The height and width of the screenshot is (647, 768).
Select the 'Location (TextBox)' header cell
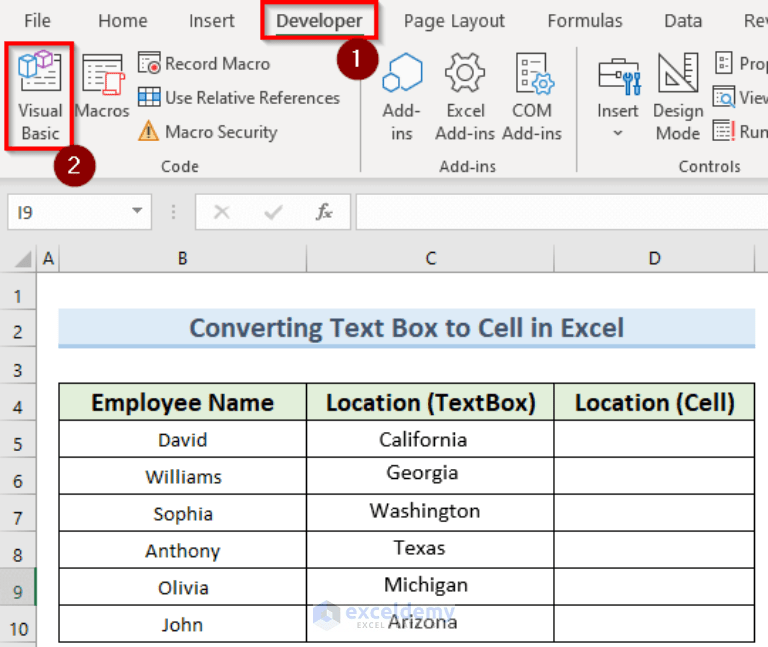tap(431, 402)
